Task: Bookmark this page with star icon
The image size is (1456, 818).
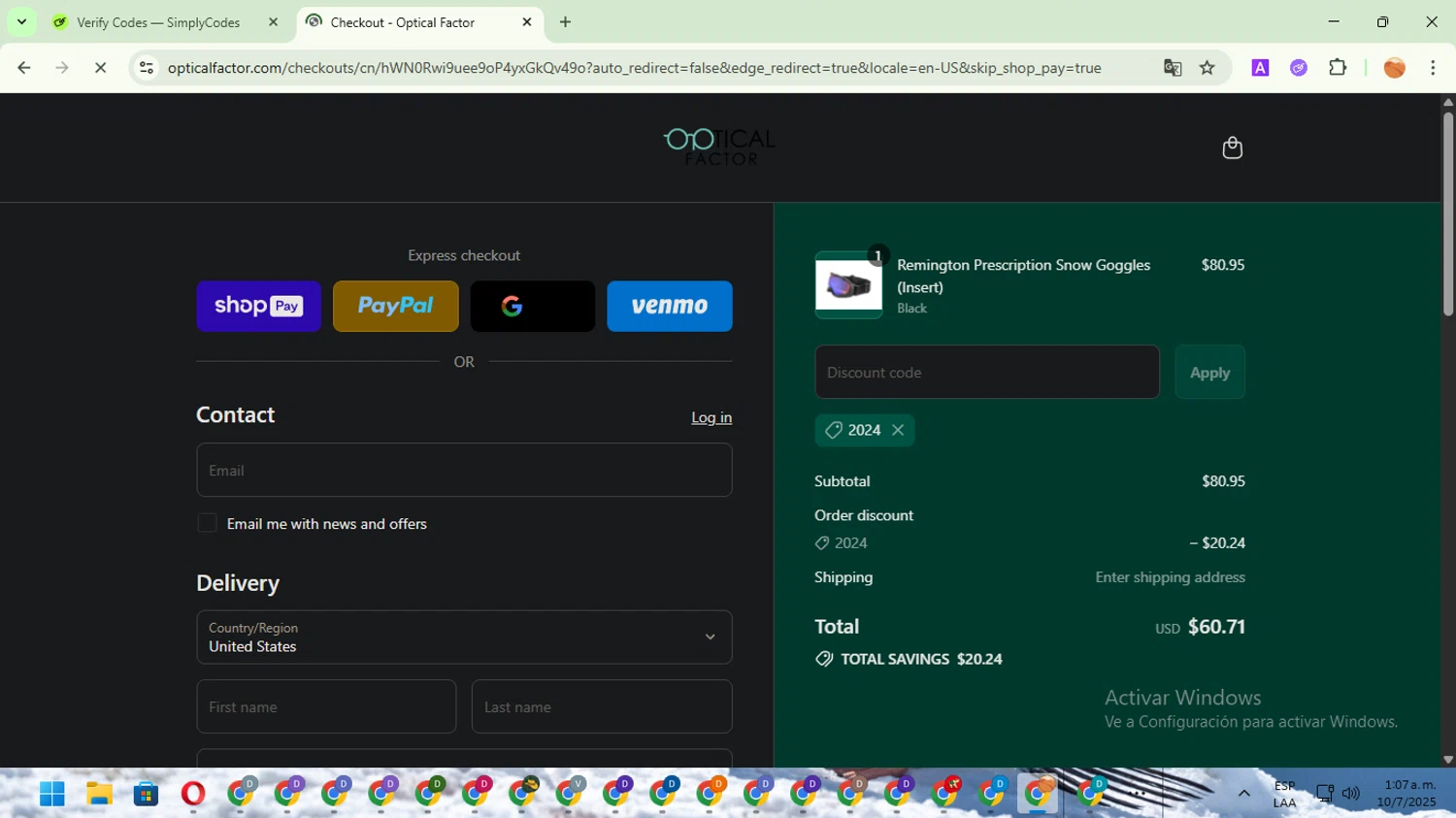Action: 1207,68
